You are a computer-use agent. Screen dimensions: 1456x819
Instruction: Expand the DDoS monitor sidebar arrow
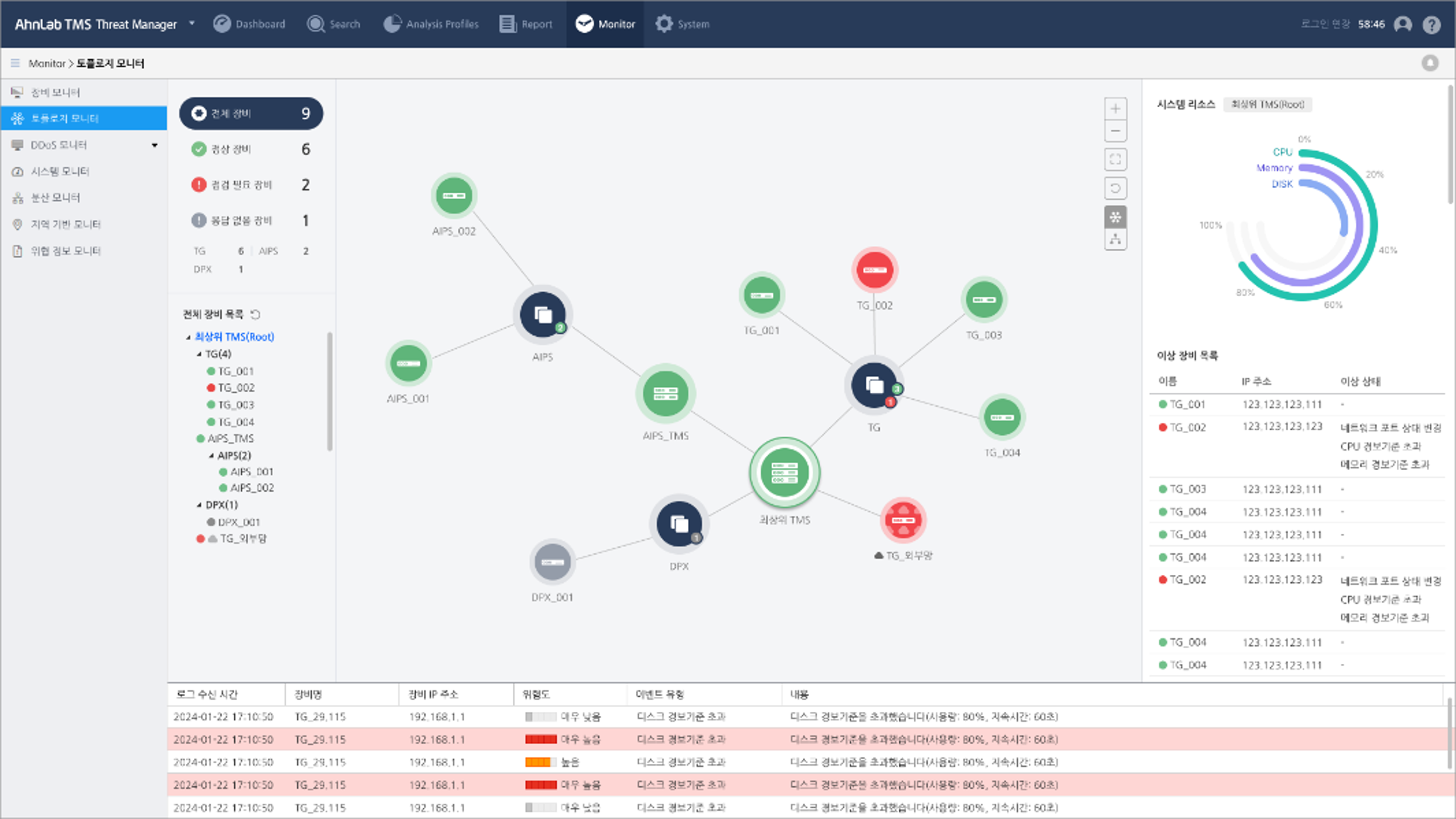[x=155, y=145]
